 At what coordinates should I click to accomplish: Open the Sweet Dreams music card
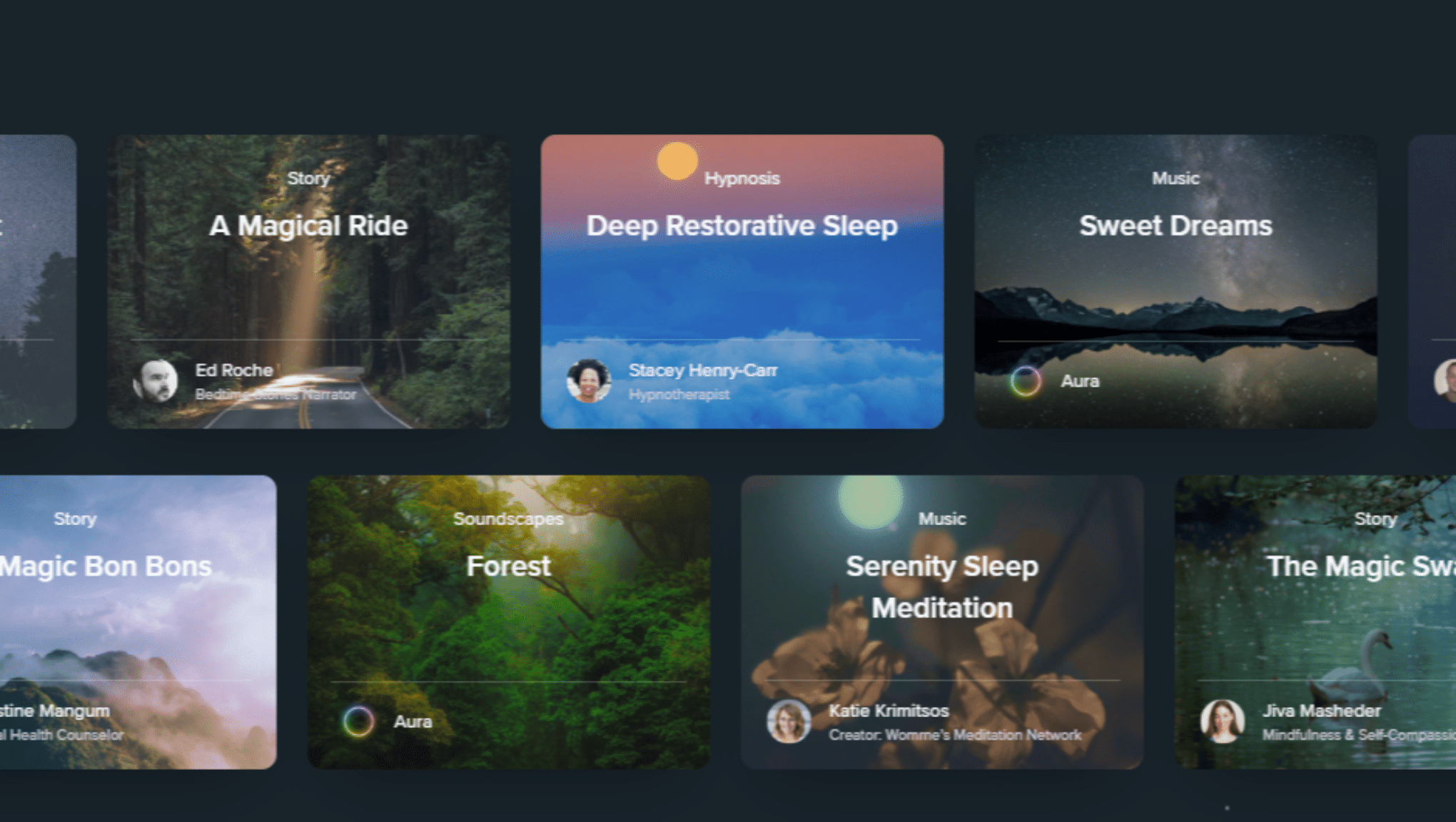(x=1176, y=282)
